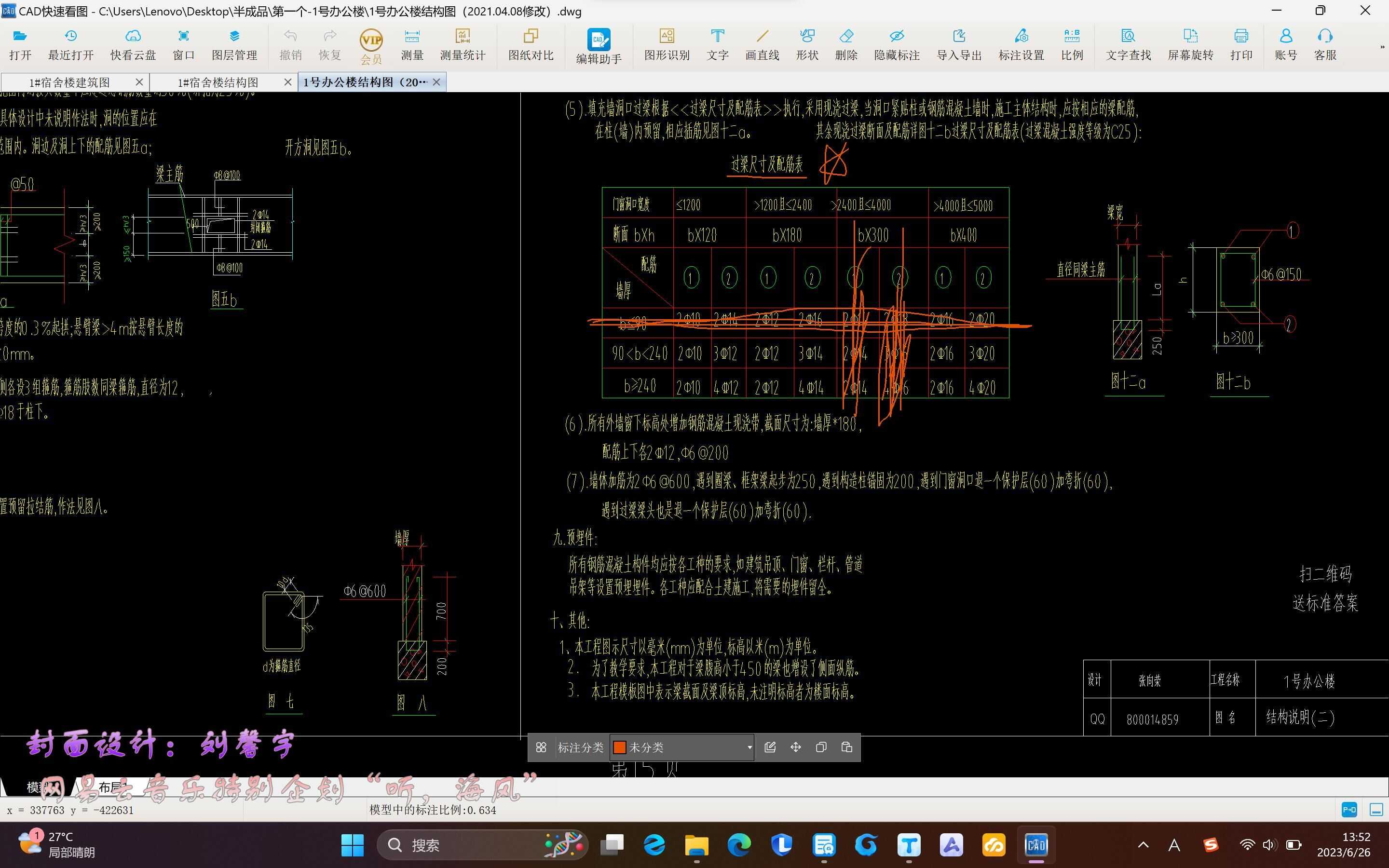
Task: Open the taskbar clock showing 13:52
Action: point(1344,844)
